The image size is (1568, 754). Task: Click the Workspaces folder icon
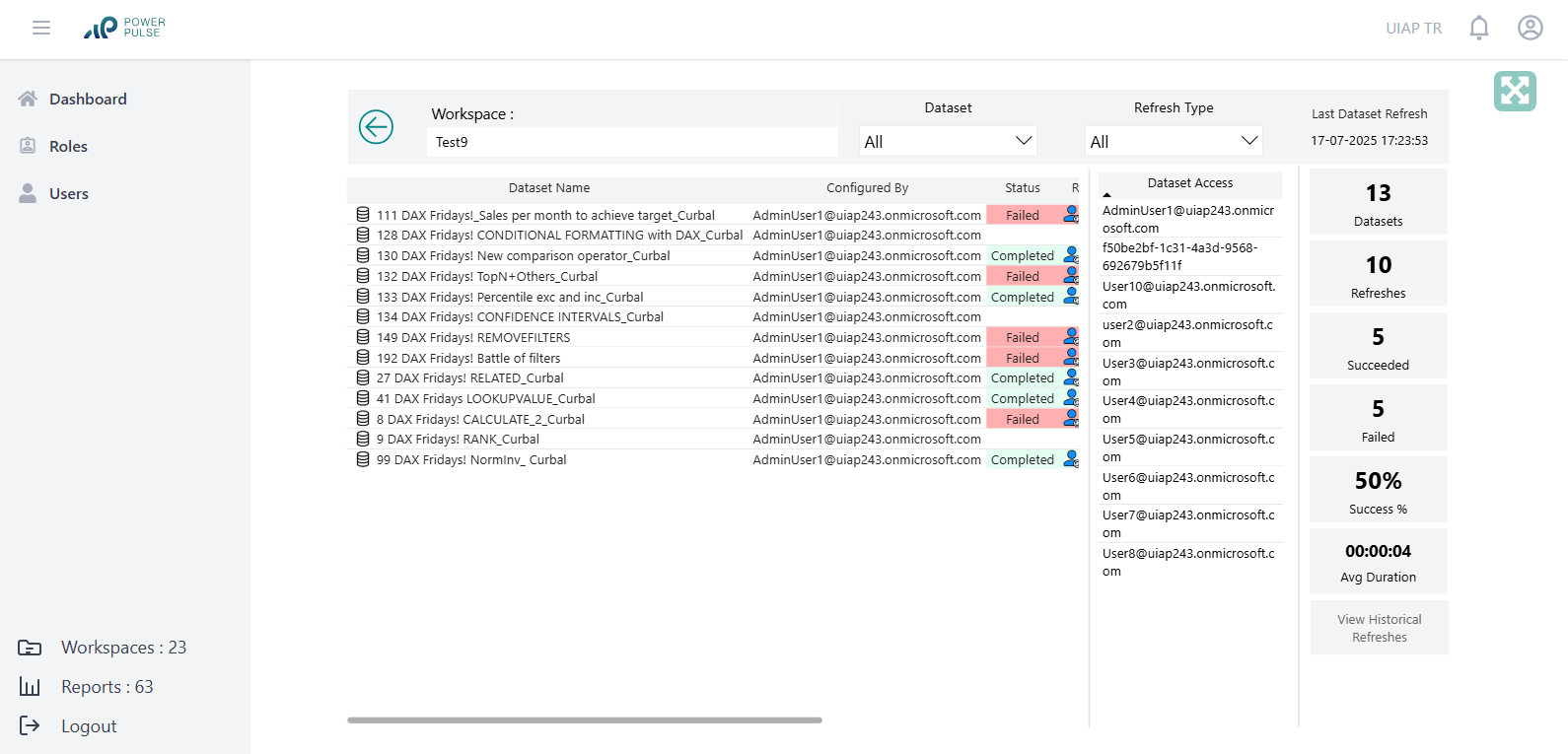(30, 648)
